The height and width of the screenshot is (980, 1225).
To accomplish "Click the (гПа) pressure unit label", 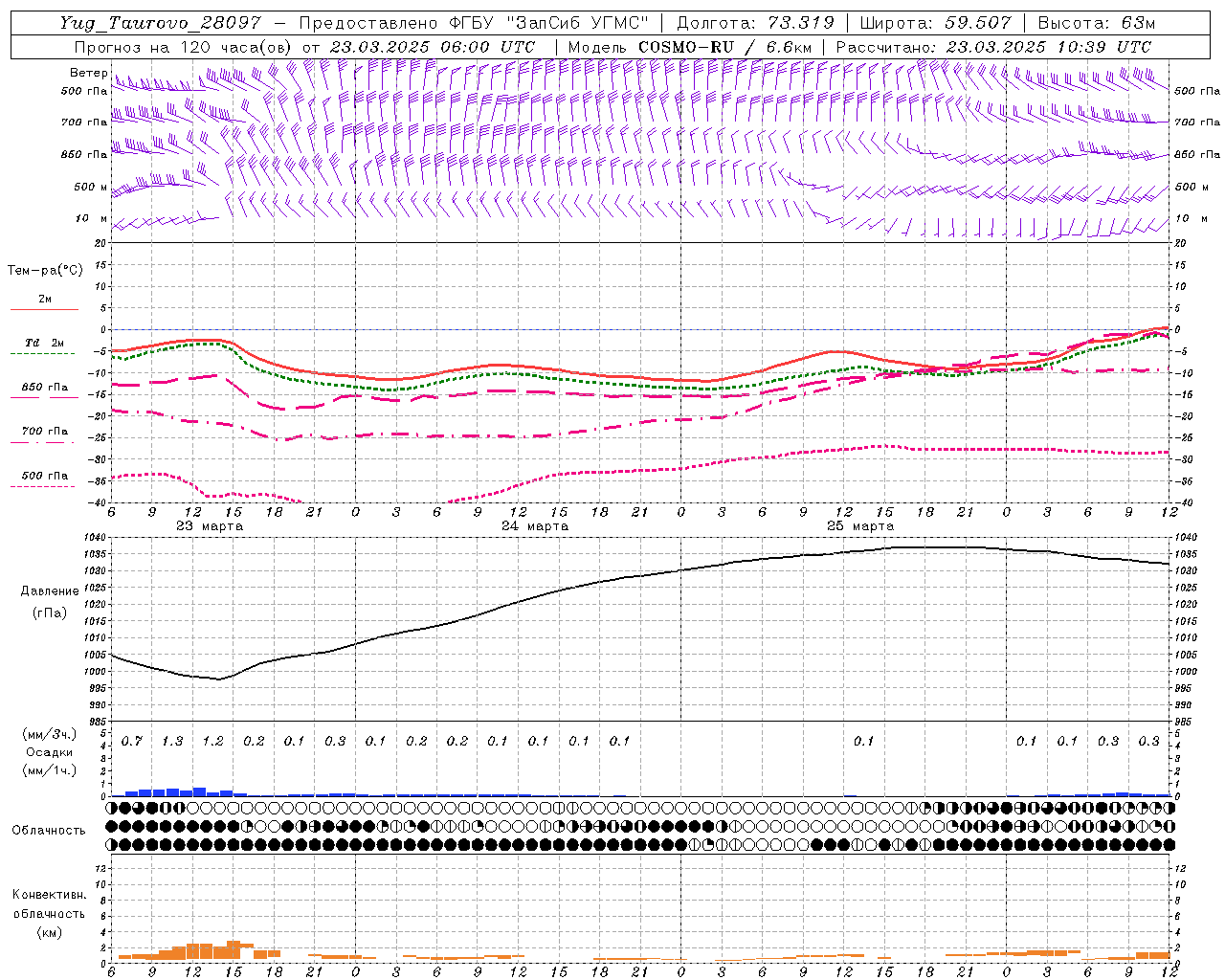I will point(50,612).
